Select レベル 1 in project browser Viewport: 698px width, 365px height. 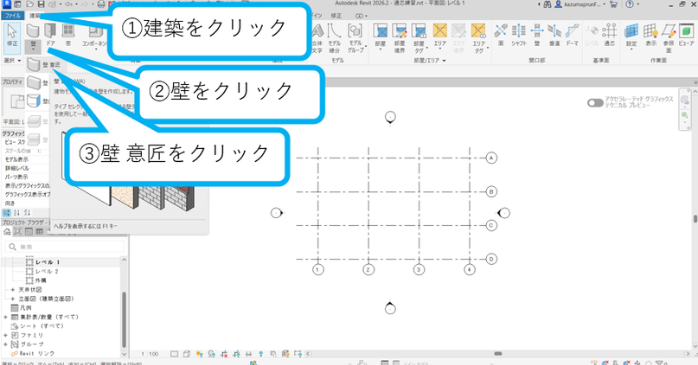(48, 262)
